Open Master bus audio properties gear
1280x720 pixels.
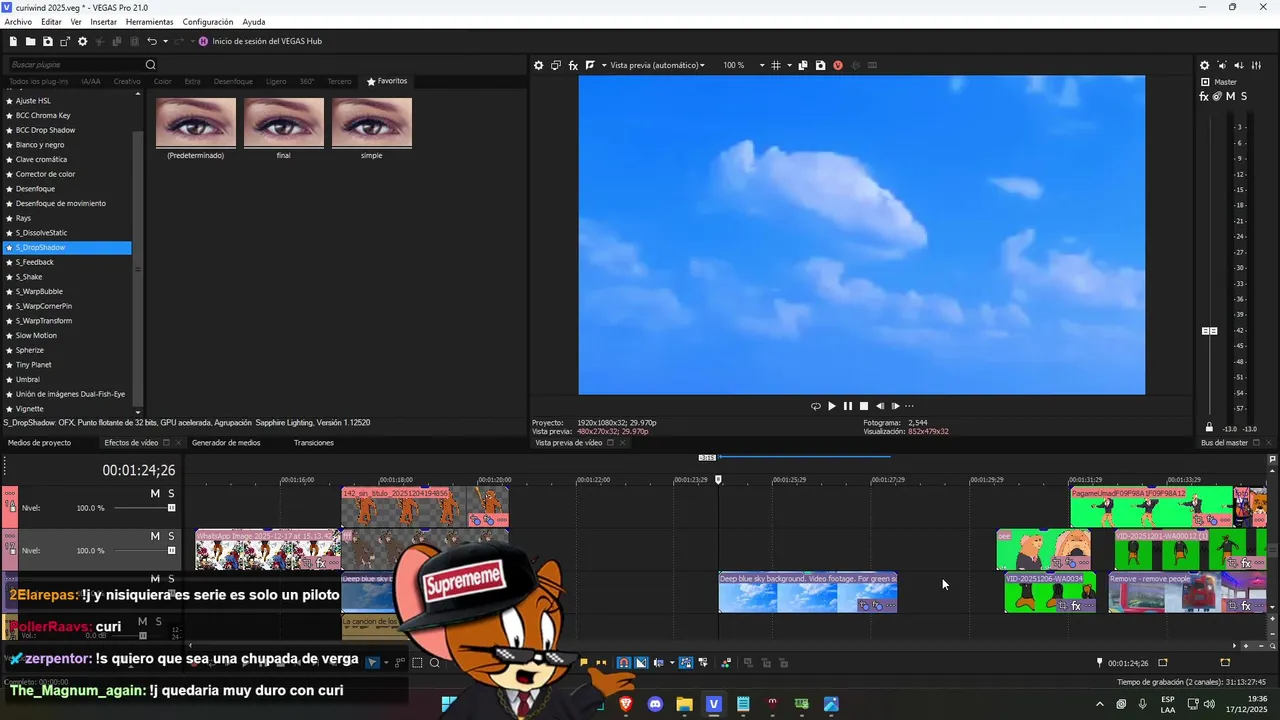coord(1204,65)
